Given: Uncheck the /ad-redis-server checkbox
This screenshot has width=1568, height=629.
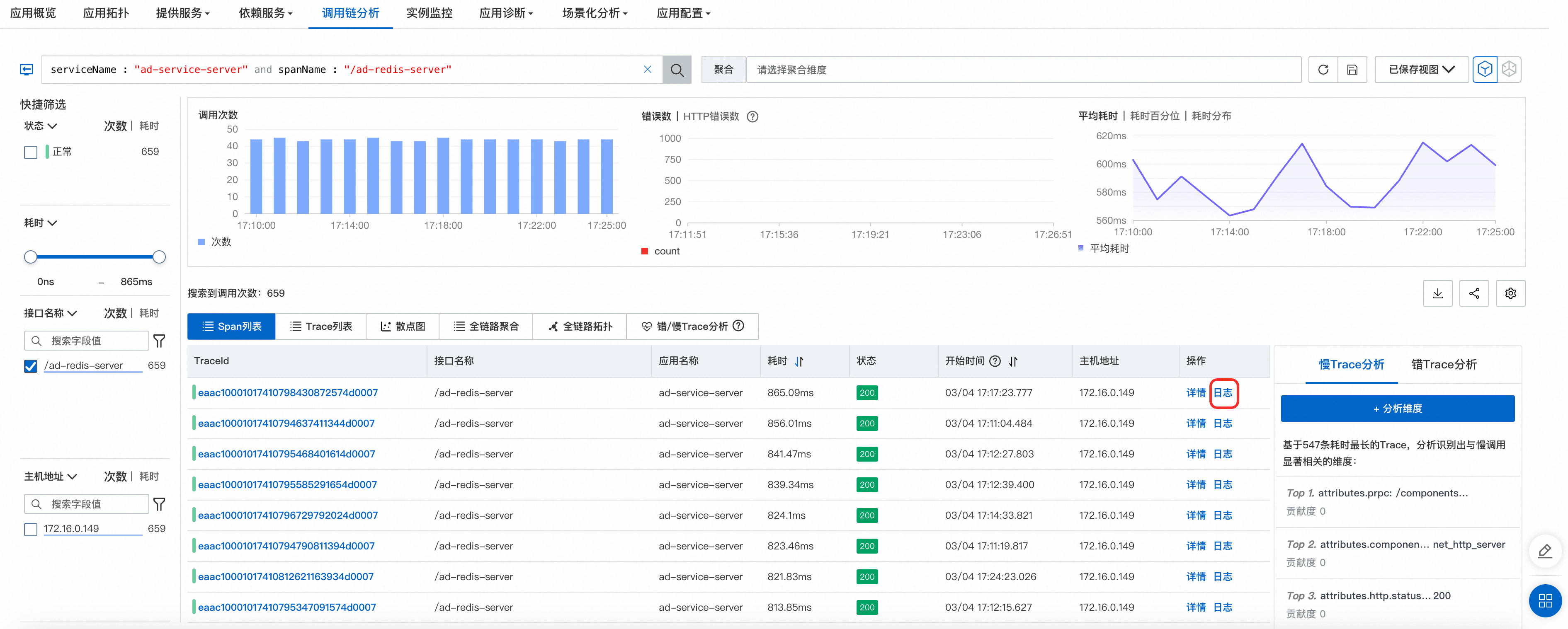Looking at the screenshot, I should pos(30,365).
